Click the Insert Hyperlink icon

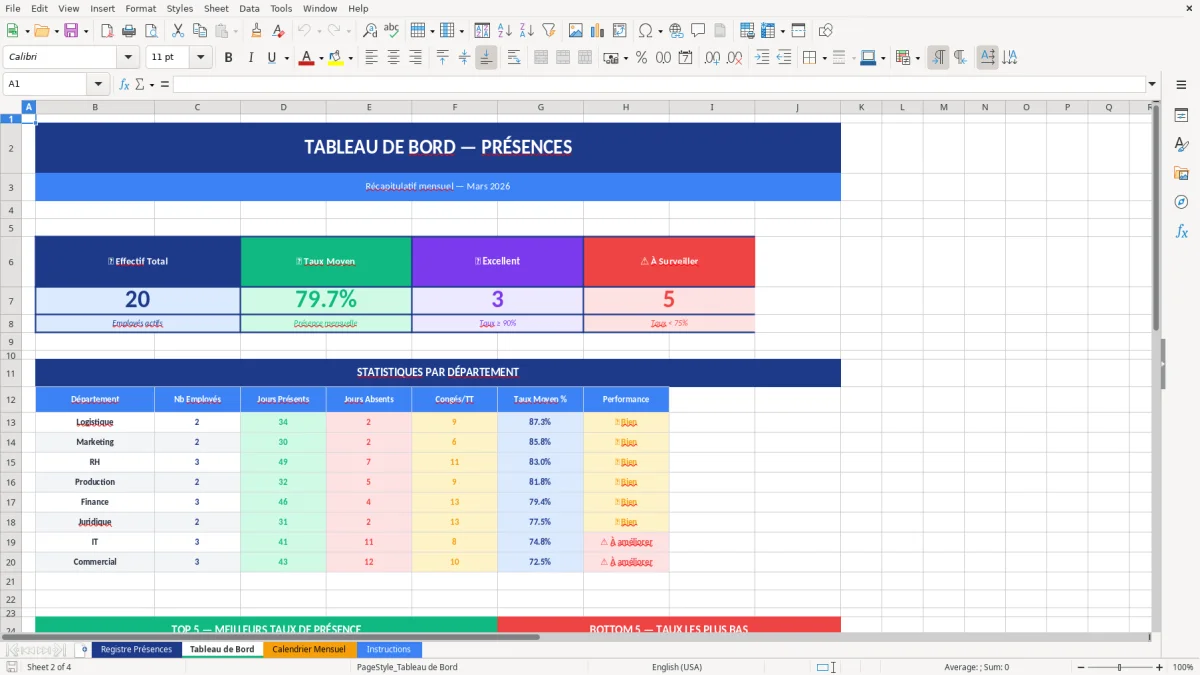(x=676, y=31)
